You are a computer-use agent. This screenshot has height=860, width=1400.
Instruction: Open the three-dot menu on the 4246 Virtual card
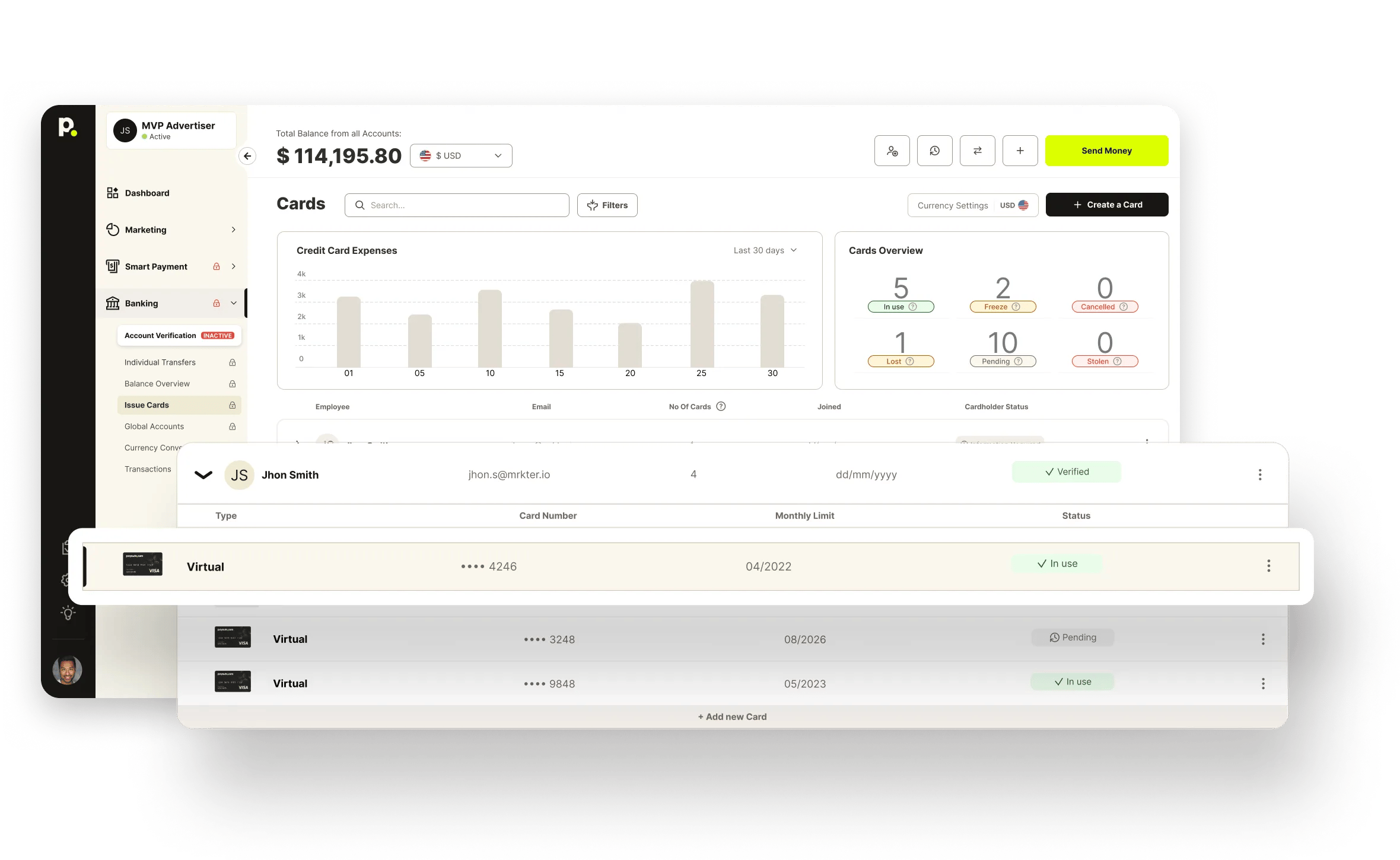point(1269,566)
